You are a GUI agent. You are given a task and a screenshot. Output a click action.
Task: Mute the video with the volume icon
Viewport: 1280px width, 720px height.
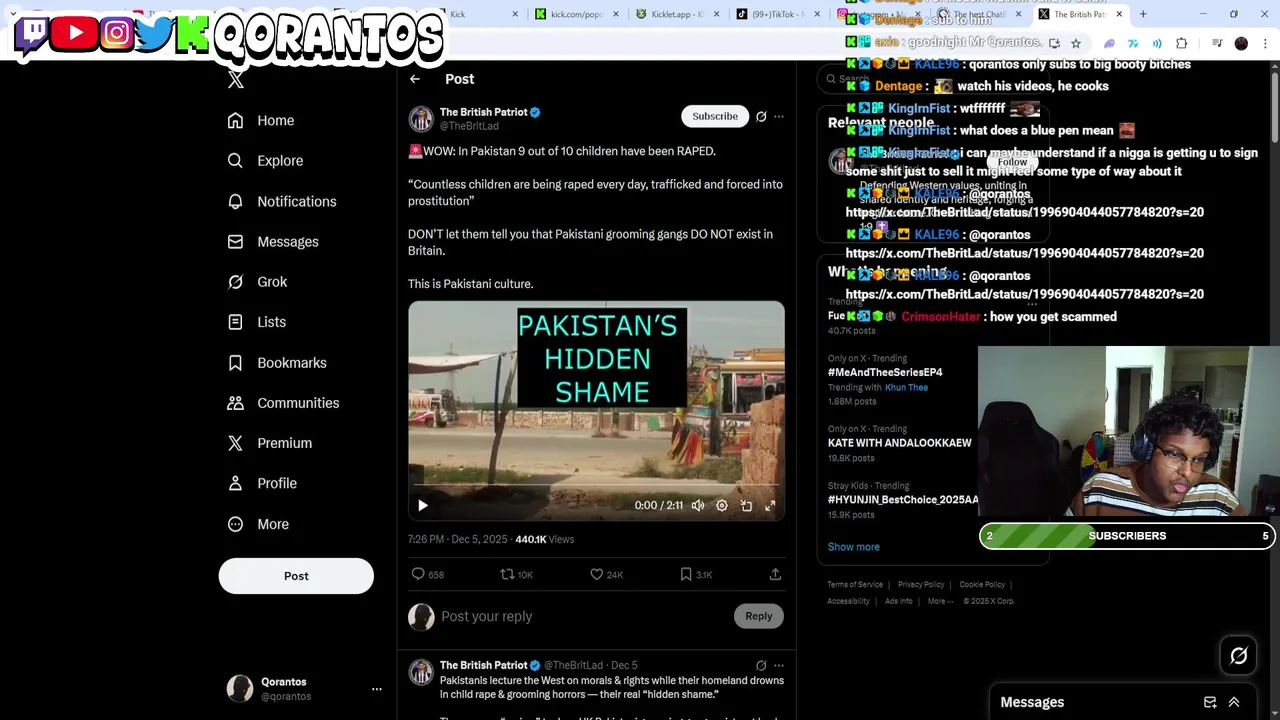698,506
